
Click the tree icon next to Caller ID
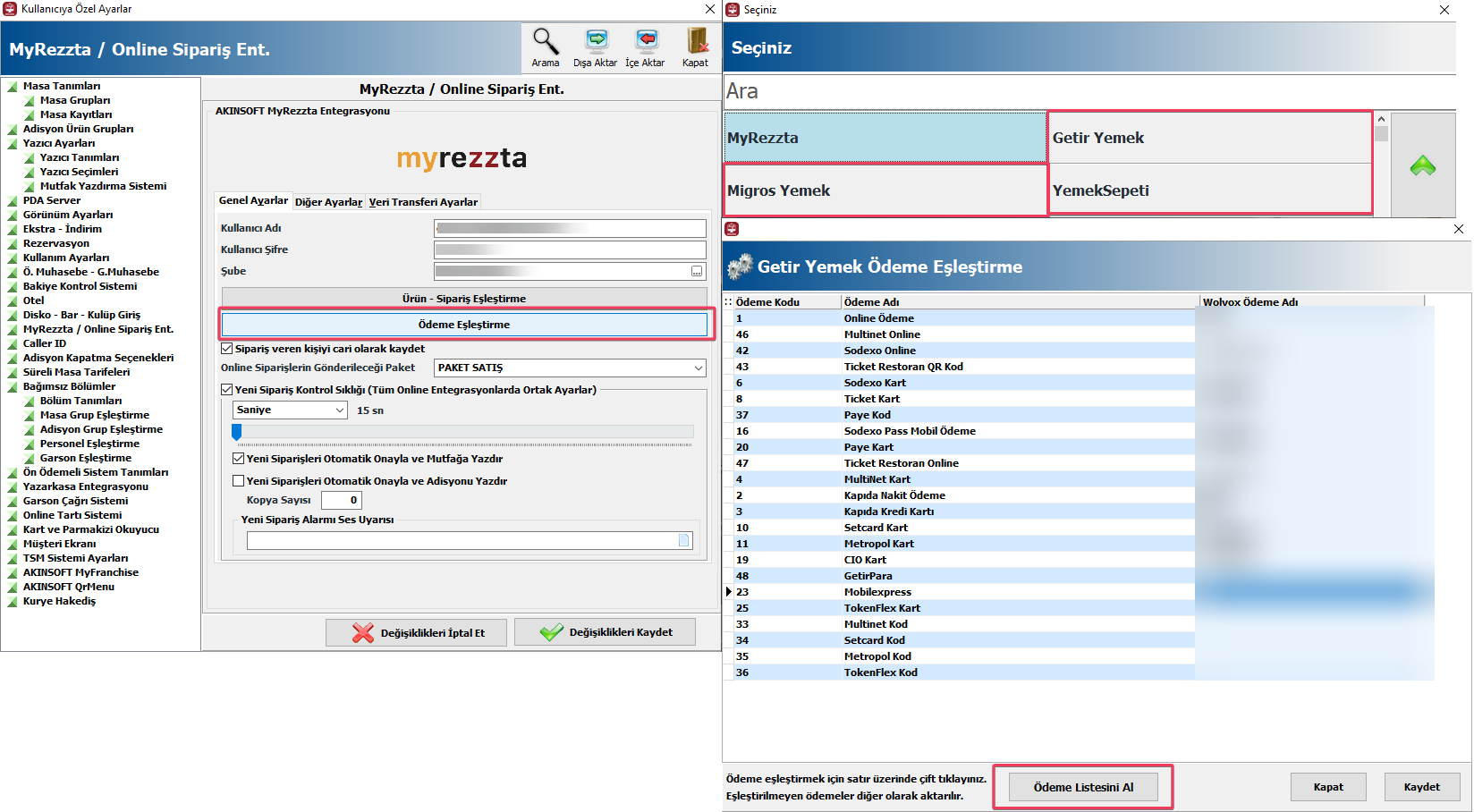tap(13, 344)
